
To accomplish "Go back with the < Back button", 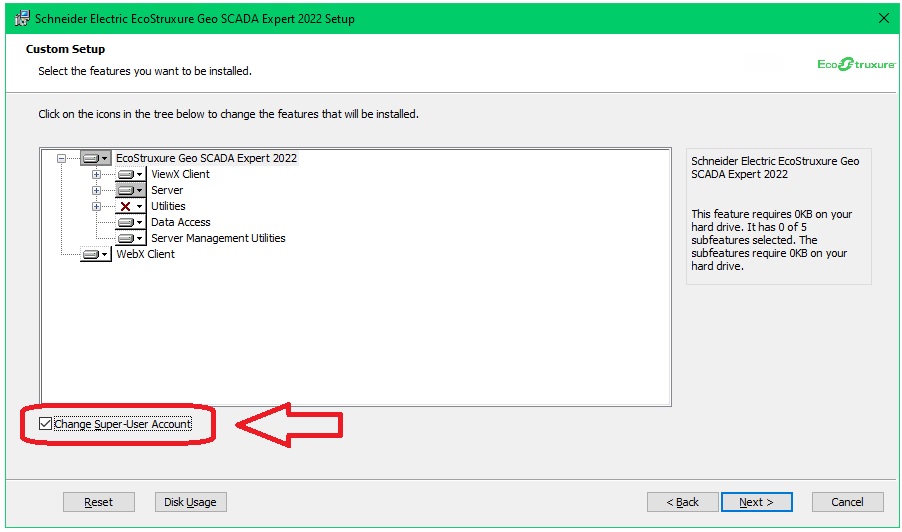I will 682,502.
